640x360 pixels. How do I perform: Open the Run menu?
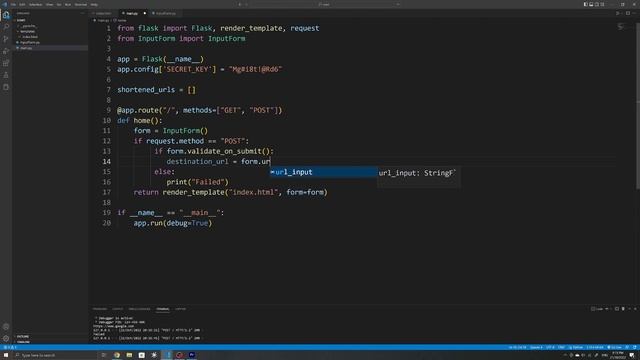click(x=68, y=4)
